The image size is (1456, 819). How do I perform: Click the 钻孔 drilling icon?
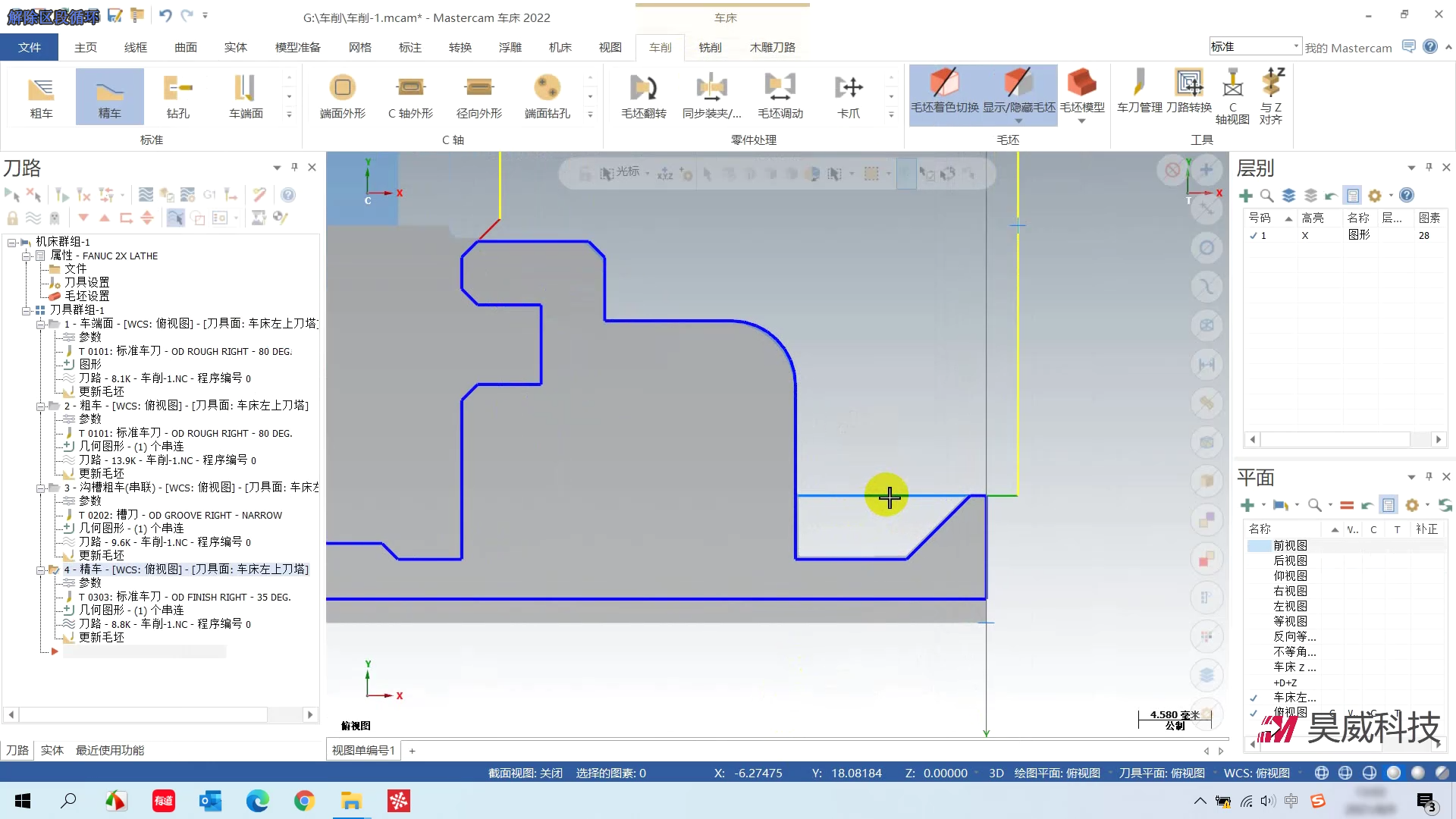[177, 97]
